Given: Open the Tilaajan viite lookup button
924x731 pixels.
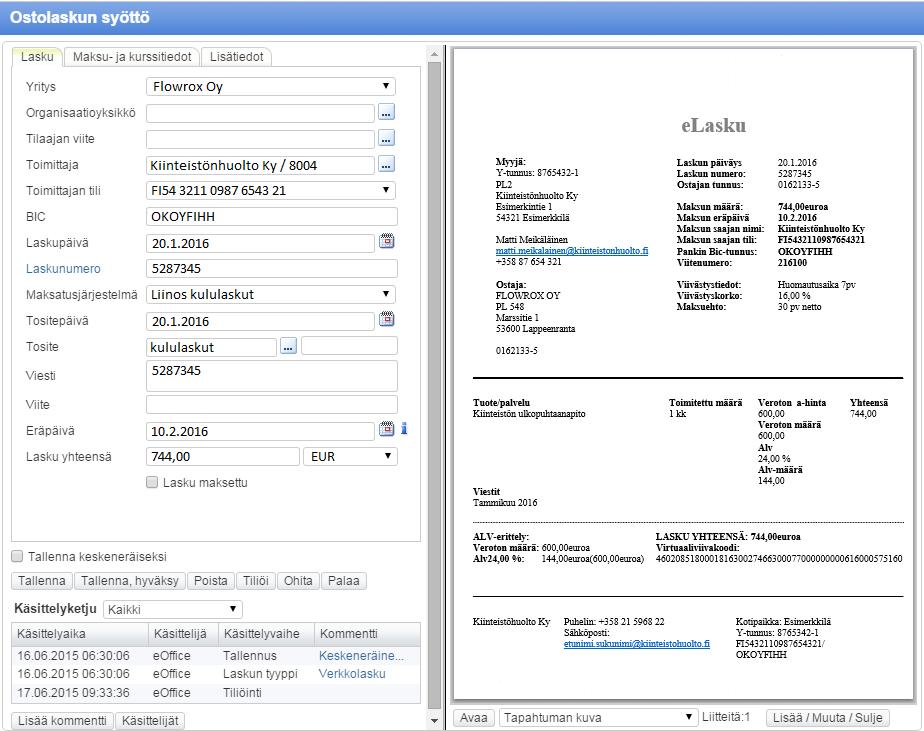Looking at the screenshot, I should coord(386,139).
